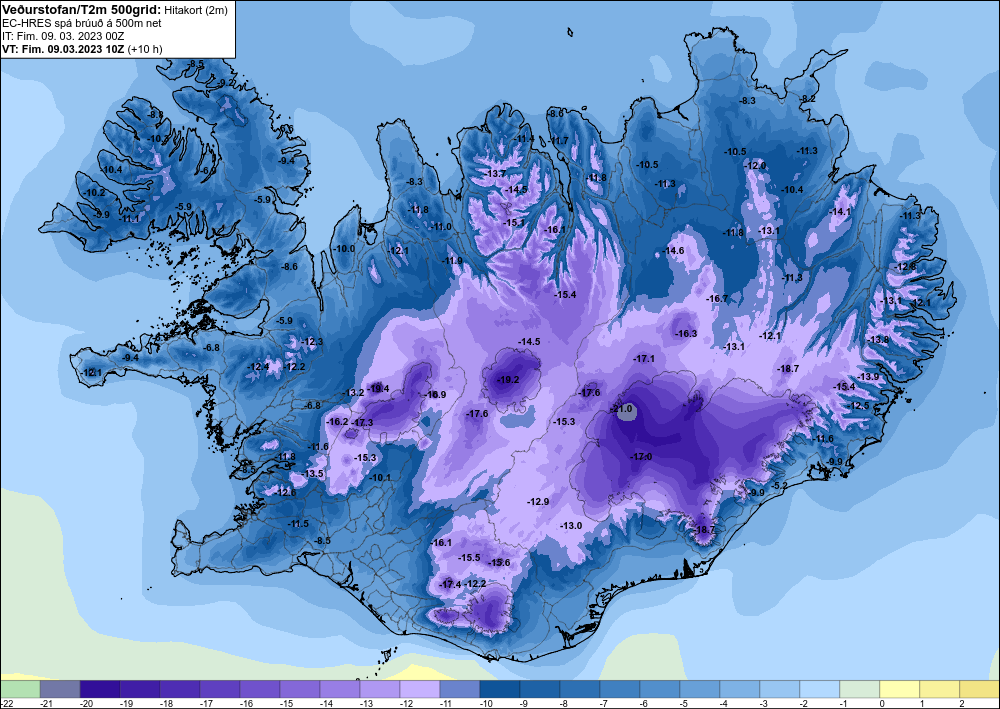
Task: Click the -12.0 temperature label
Action: (x=756, y=166)
